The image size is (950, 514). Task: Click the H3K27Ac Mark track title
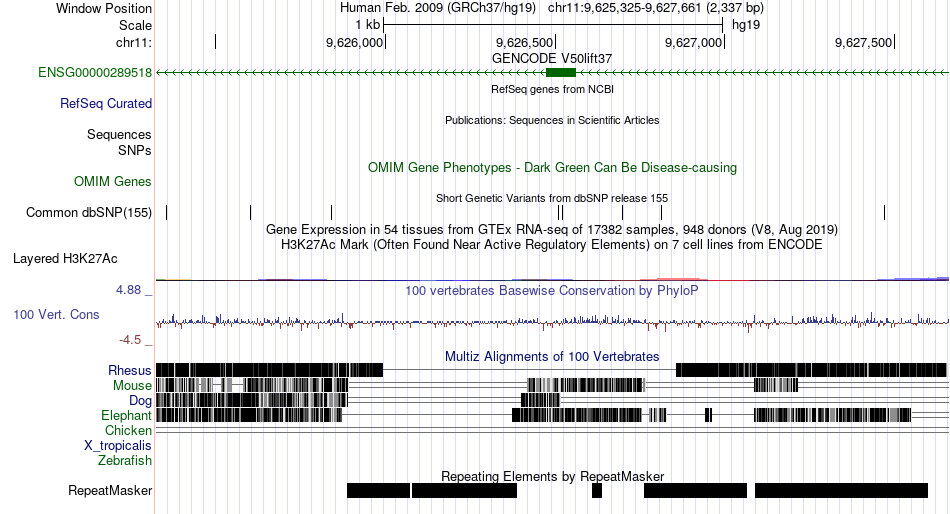pos(552,245)
